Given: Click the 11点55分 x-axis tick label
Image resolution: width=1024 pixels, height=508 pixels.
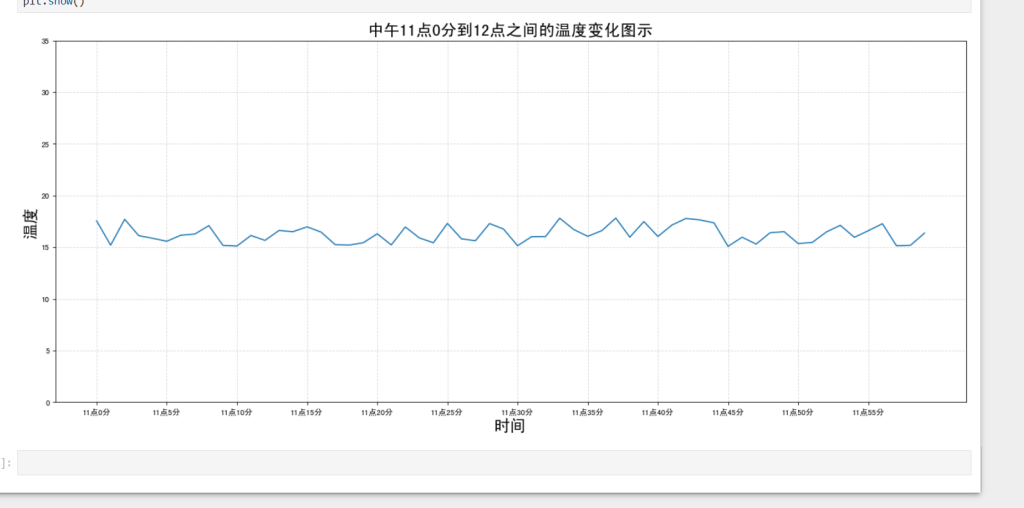Looking at the screenshot, I should (x=868, y=412).
